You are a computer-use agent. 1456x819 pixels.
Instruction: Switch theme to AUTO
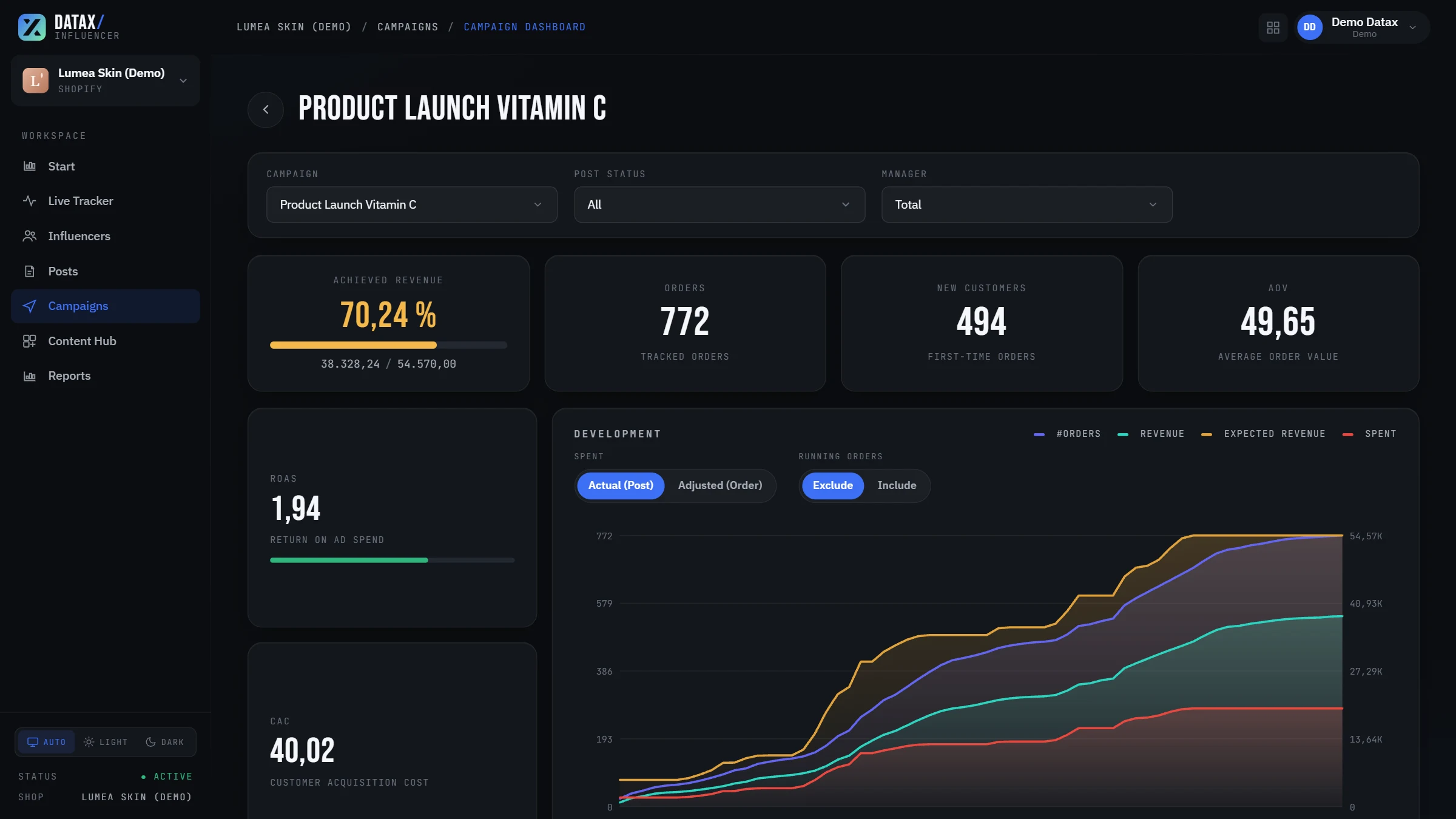click(47, 742)
